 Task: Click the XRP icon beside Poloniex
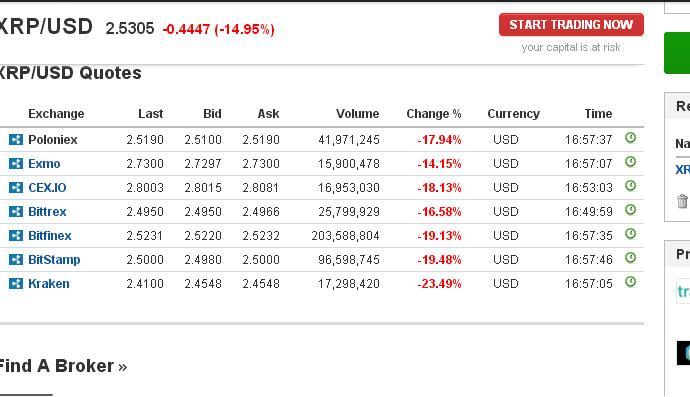(x=16, y=140)
